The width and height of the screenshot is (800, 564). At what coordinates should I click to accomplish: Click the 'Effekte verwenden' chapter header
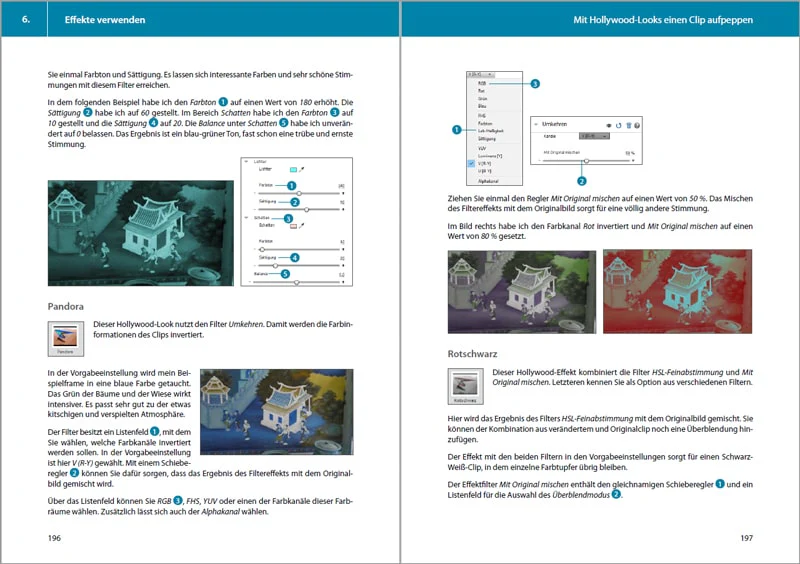click(105, 20)
